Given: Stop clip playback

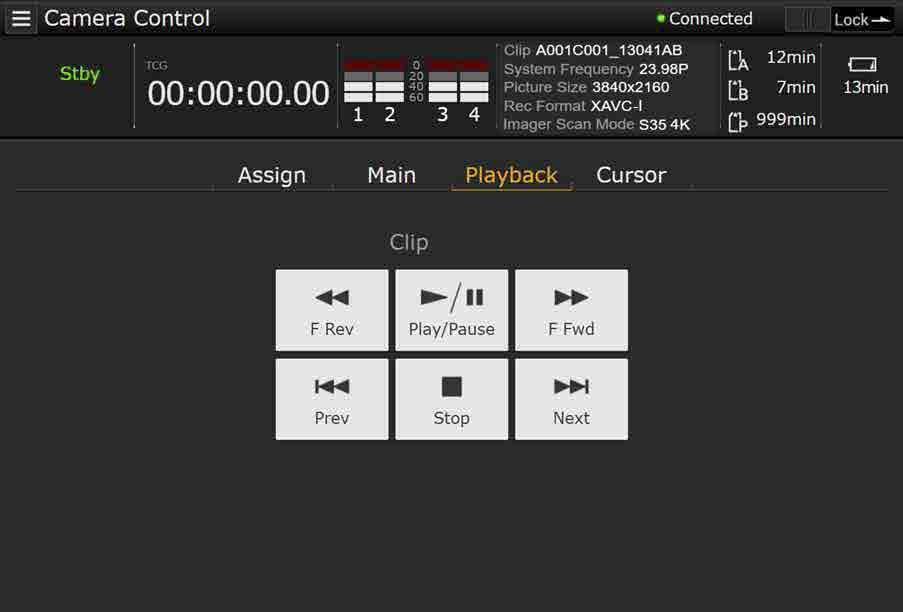Looking at the screenshot, I should 452,400.
